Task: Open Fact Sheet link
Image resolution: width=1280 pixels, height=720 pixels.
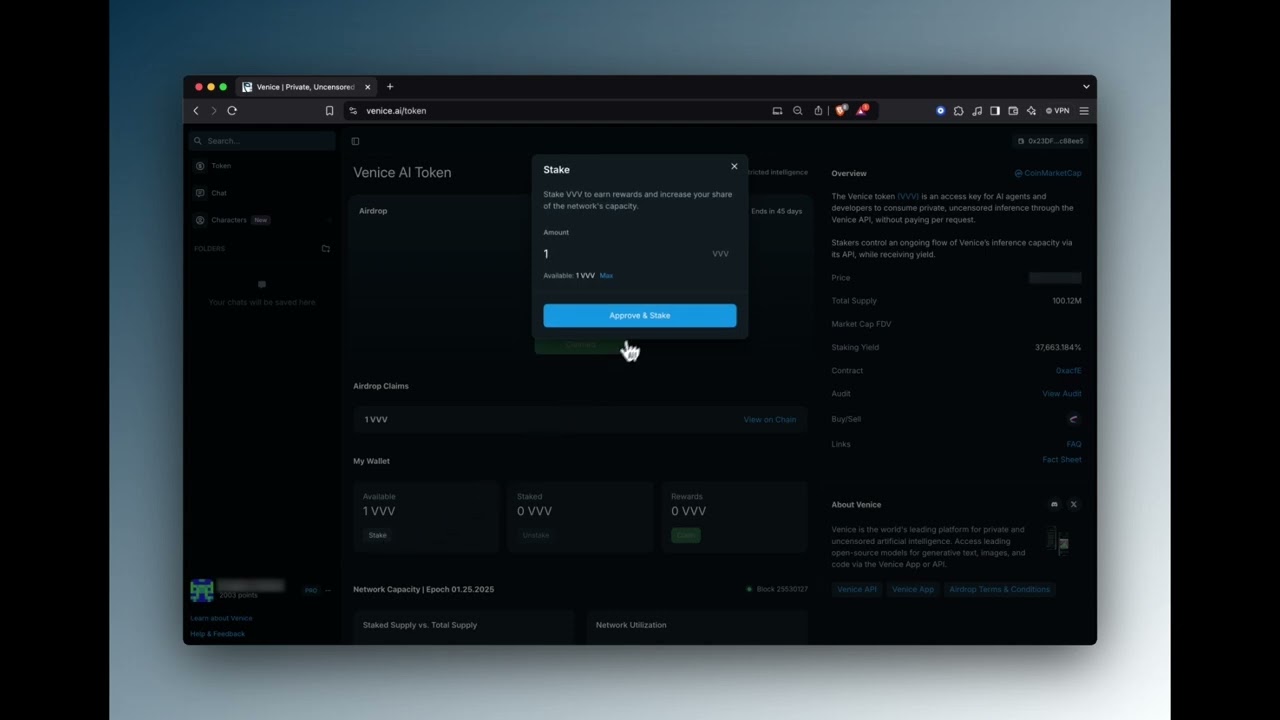Action: coord(1062,460)
